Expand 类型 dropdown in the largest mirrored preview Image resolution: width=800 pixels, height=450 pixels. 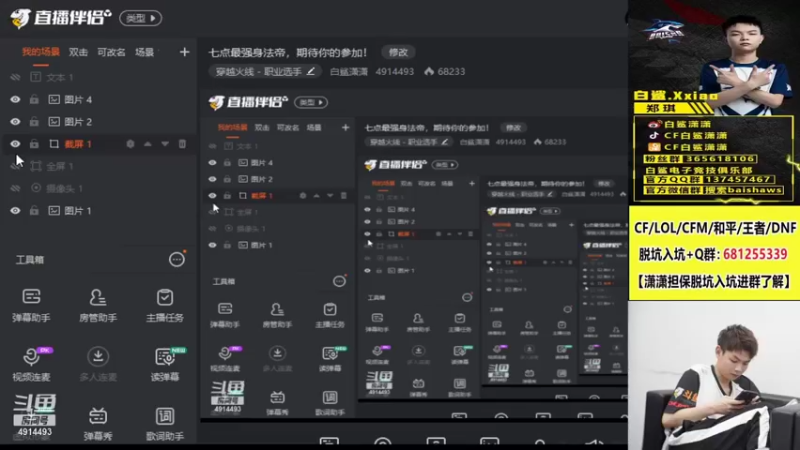311,102
